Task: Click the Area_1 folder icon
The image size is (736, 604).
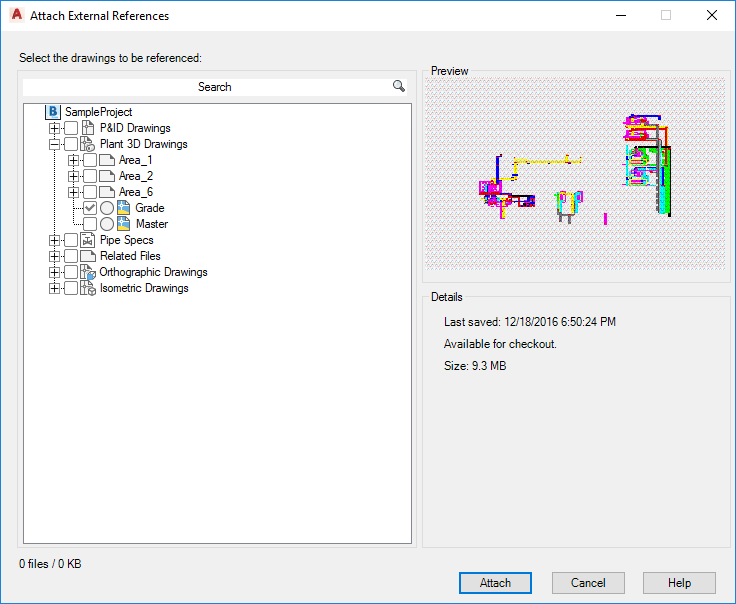Action: [x=107, y=160]
